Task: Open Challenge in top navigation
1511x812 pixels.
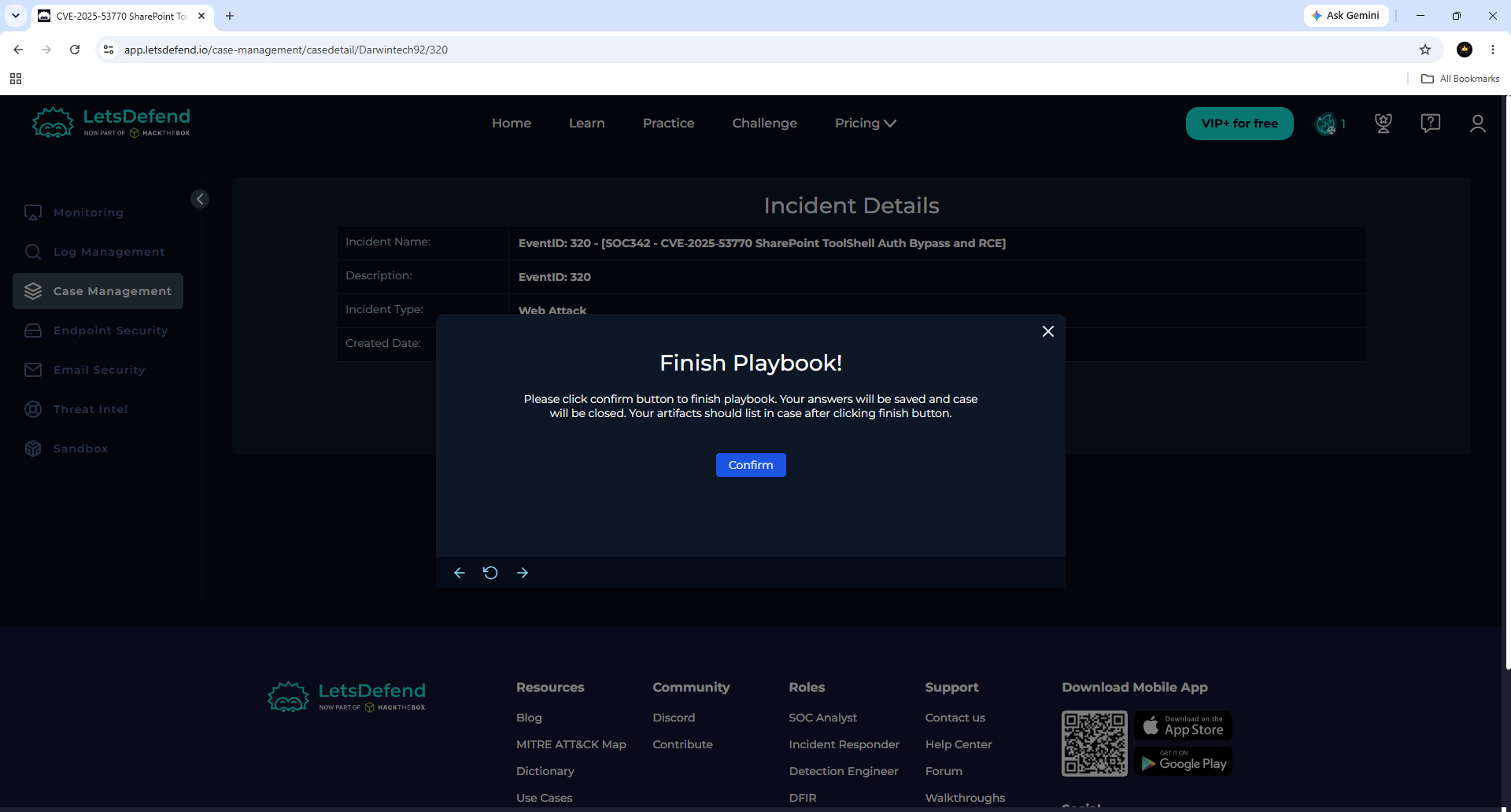Action: point(764,123)
